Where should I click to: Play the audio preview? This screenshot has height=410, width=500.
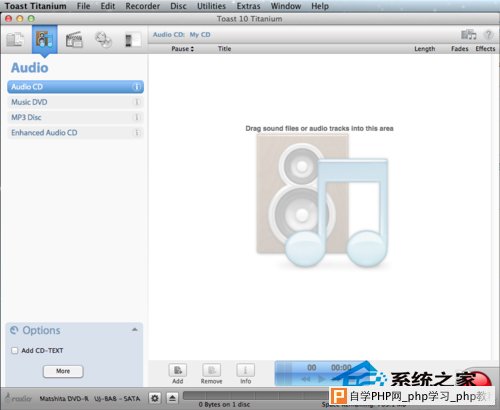click(322, 379)
